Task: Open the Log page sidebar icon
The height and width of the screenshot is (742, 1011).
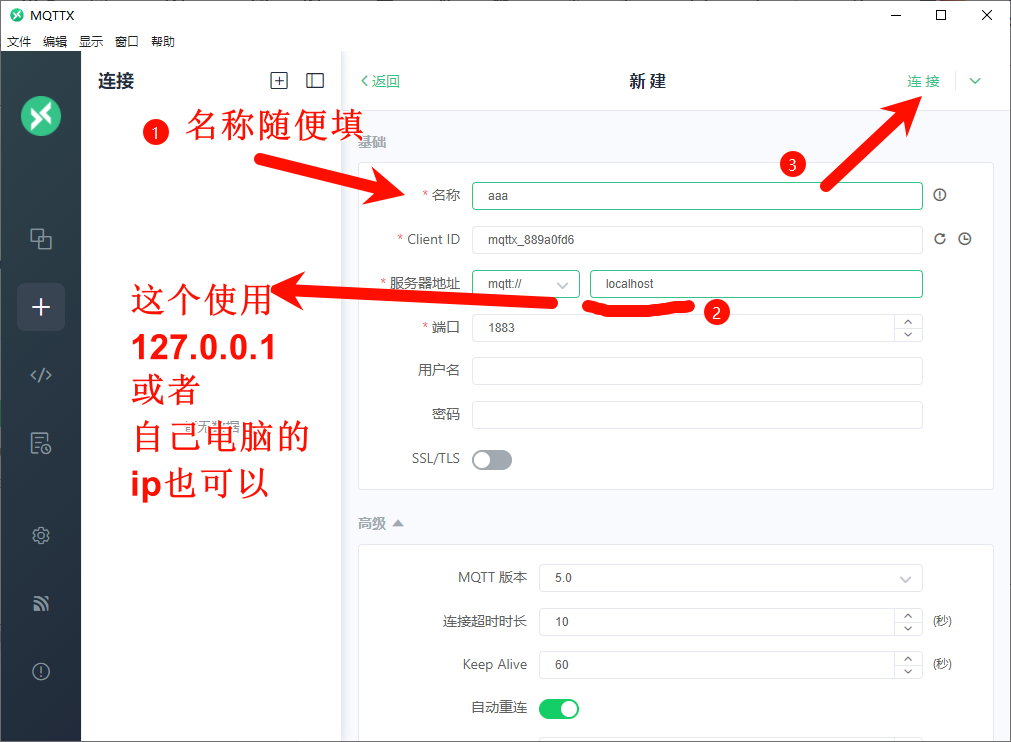Action: tap(41, 443)
